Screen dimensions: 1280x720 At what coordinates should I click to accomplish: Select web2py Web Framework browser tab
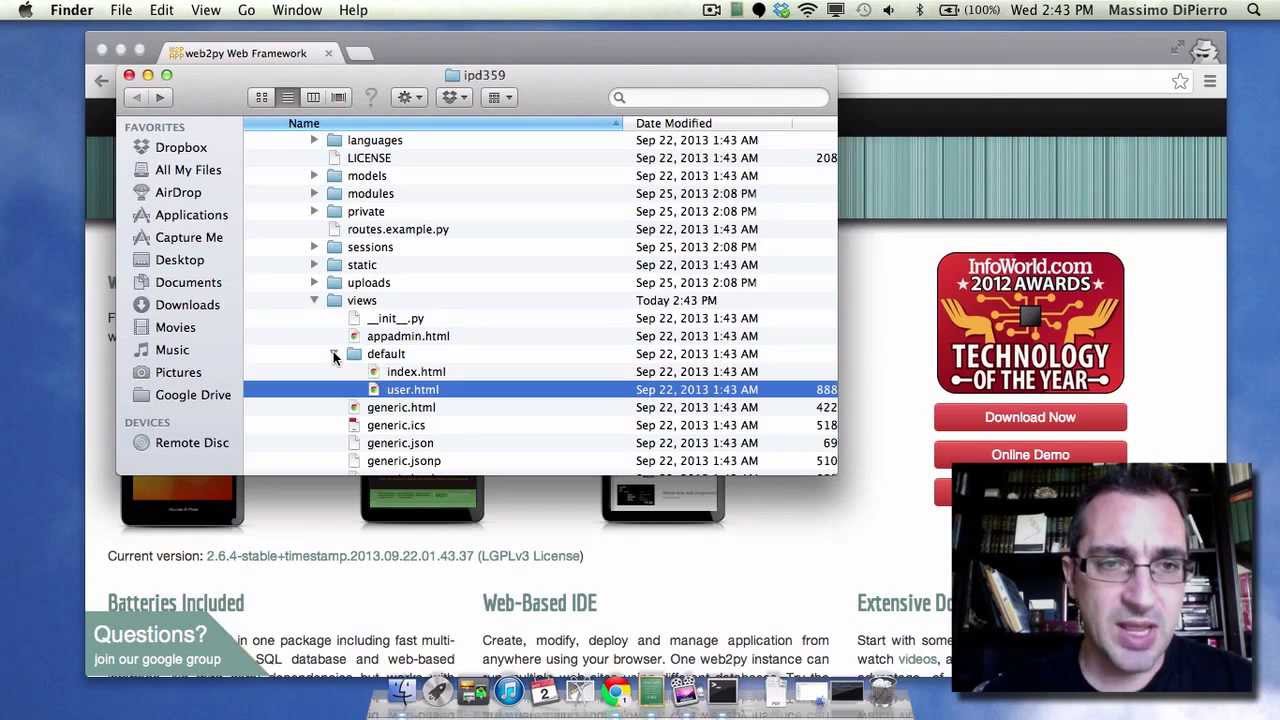pos(245,53)
